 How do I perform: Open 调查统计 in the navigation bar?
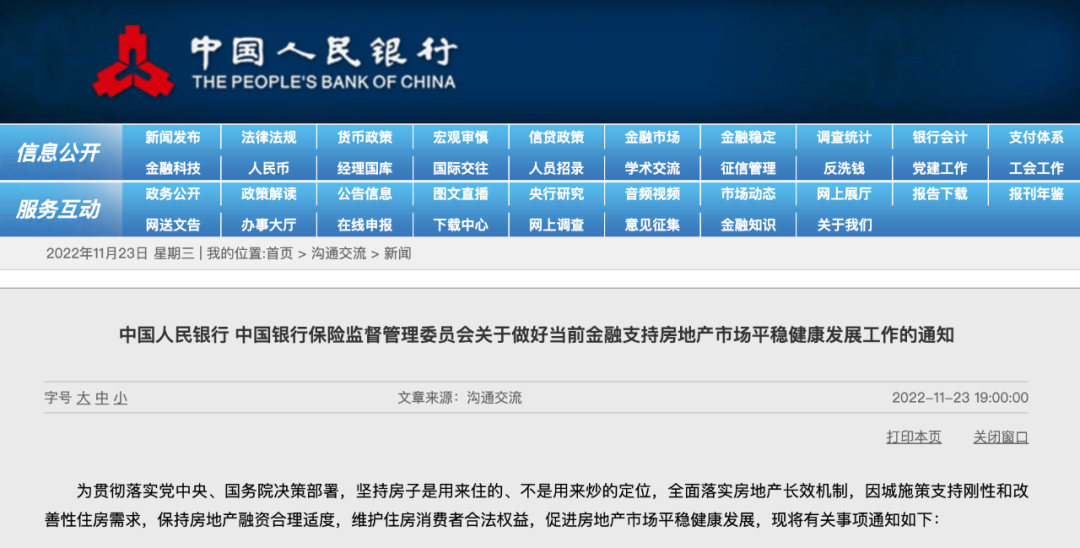[843, 138]
